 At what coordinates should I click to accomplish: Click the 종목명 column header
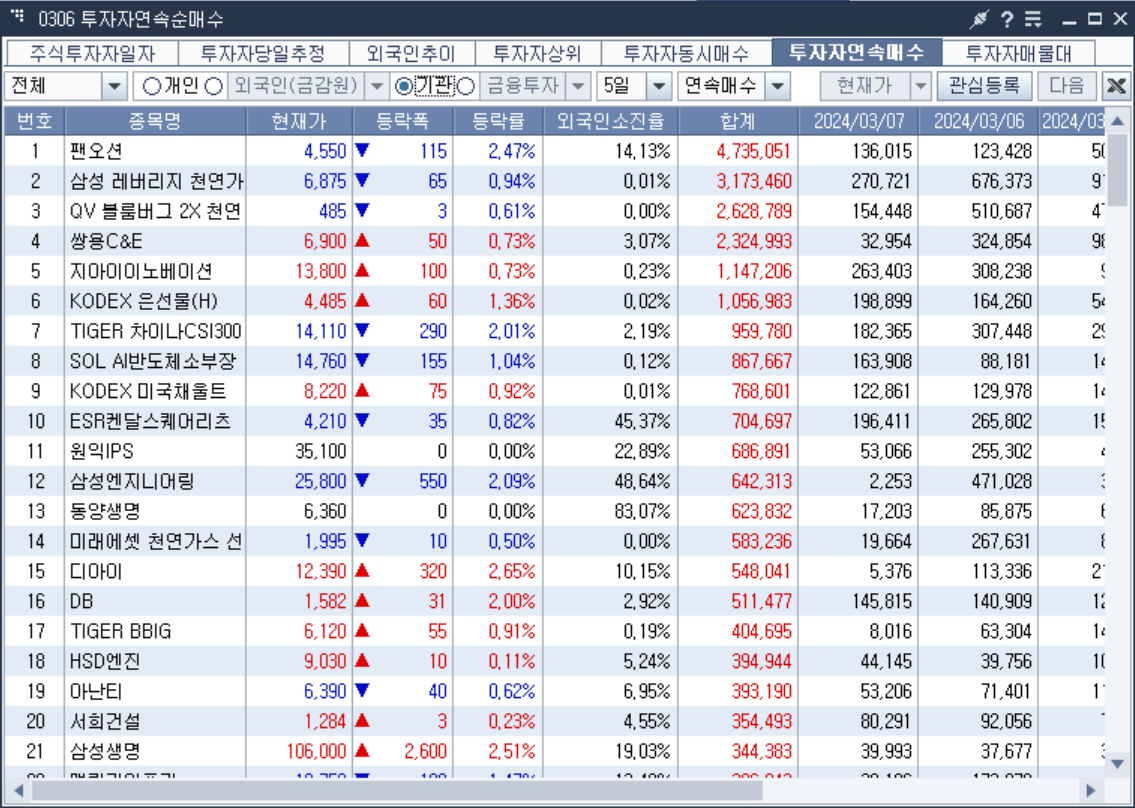click(x=155, y=120)
